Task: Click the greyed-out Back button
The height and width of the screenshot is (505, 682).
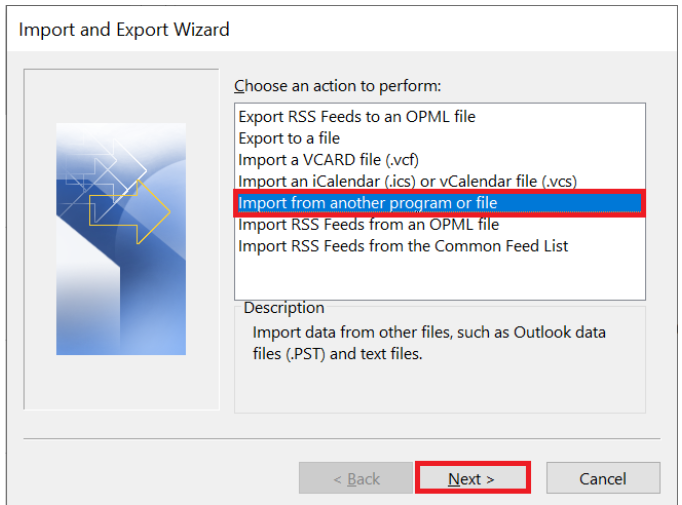Action: tap(356, 479)
